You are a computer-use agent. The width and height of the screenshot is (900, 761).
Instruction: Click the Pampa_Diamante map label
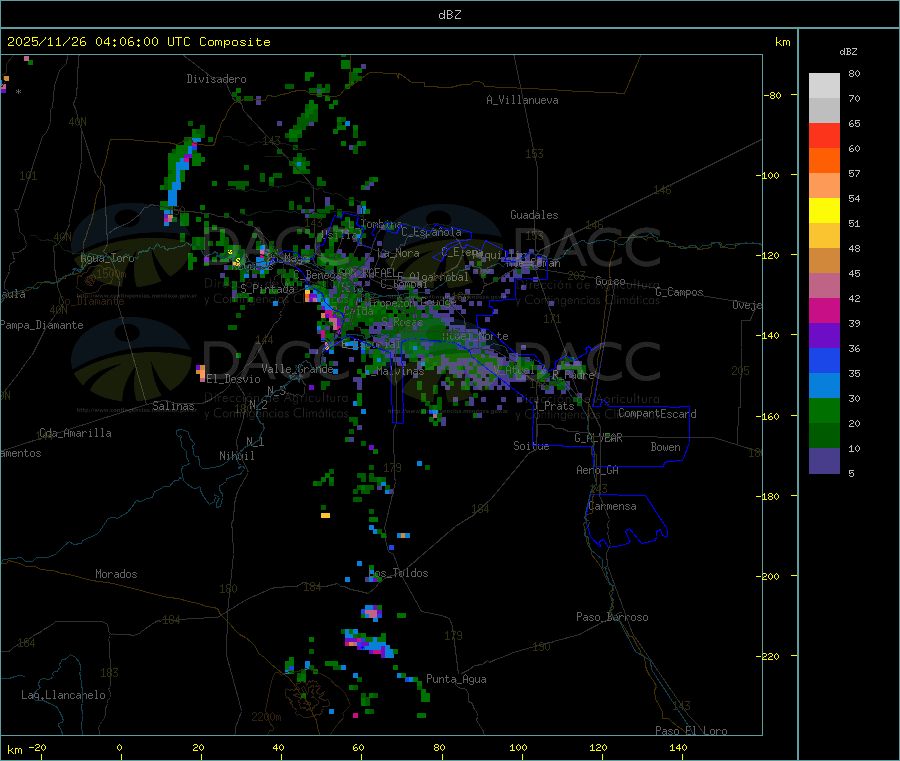click(x=42, y=325)
